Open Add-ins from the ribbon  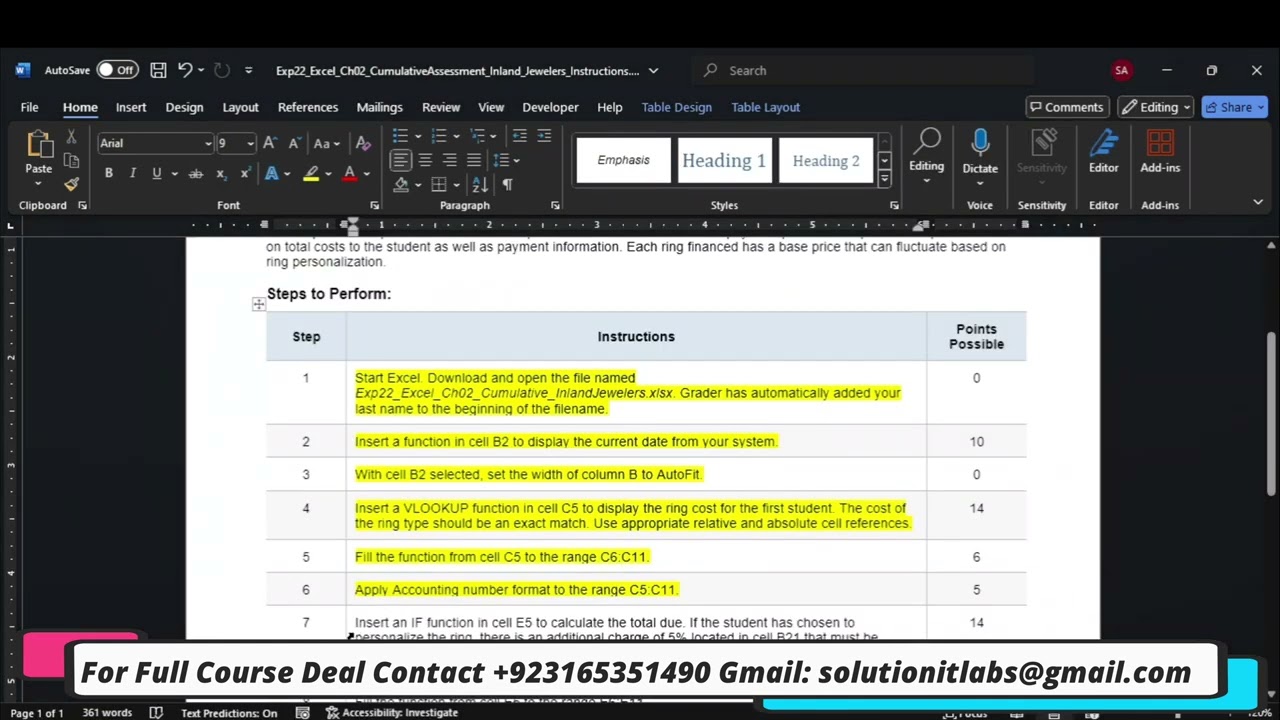[1160, 151]
